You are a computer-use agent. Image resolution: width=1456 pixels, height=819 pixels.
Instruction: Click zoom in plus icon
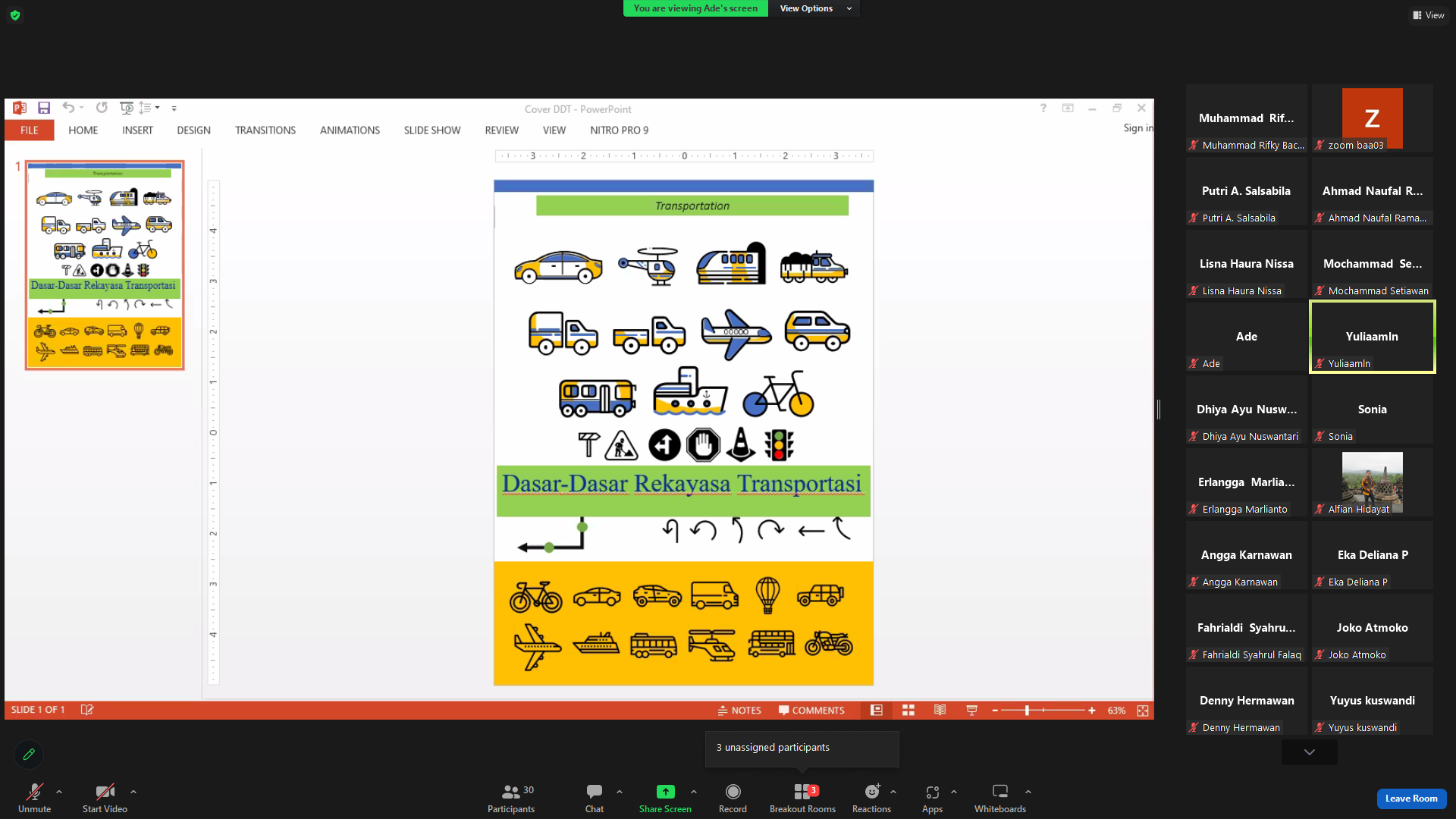pyautogui.click(x=1092, y=711)
